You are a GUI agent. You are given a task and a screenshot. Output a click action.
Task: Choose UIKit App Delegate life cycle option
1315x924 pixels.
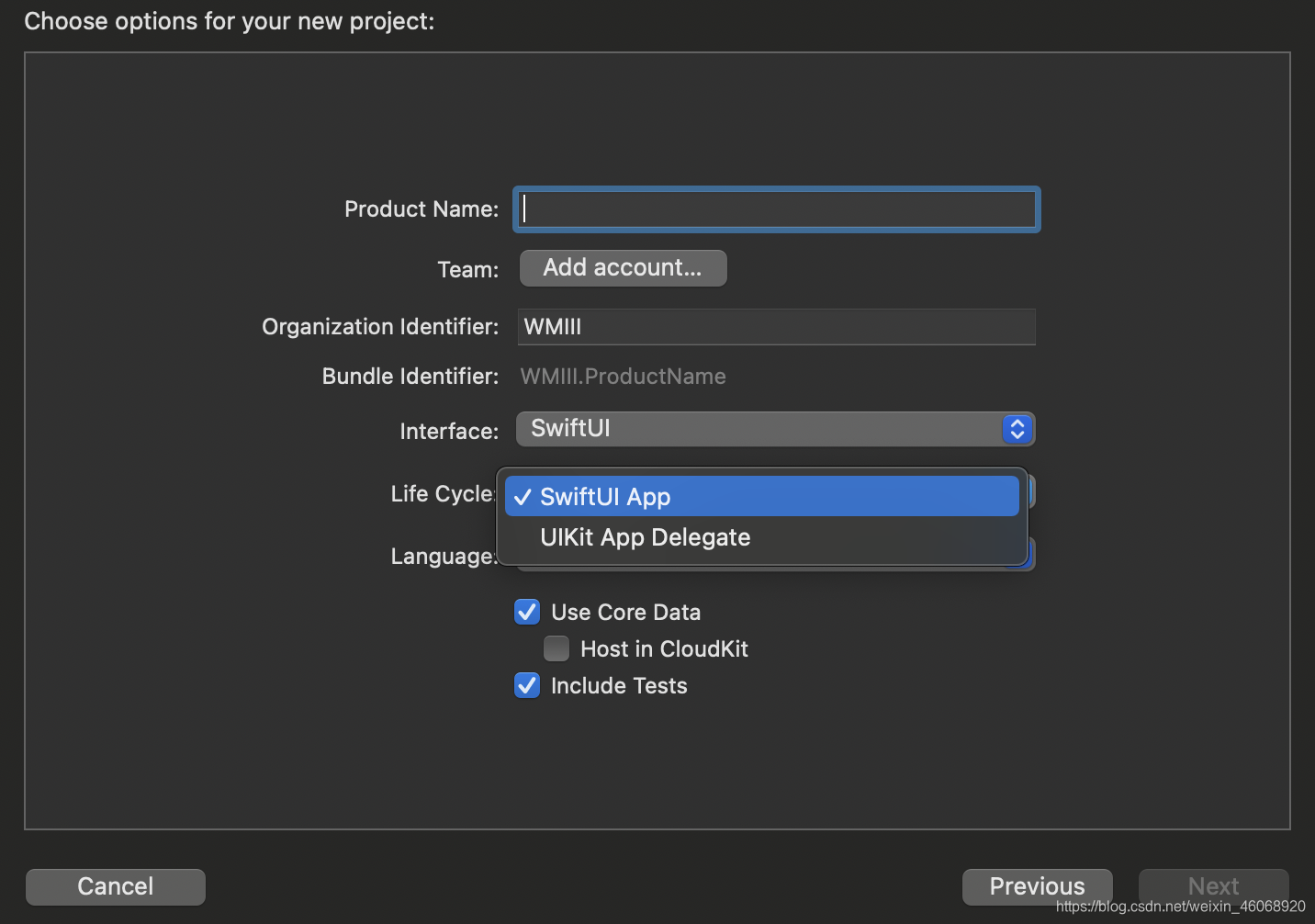point(761,537)
